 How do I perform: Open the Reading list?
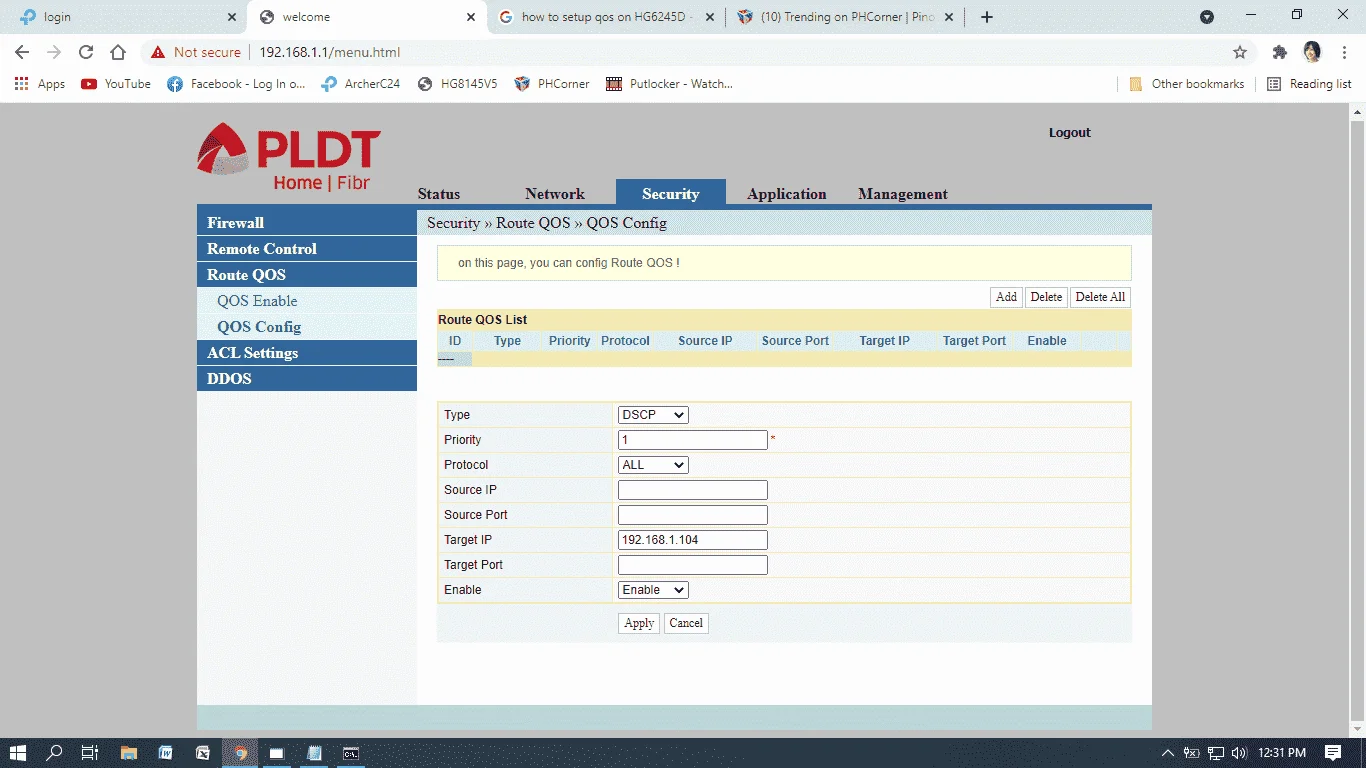(x=1309, y=84)
